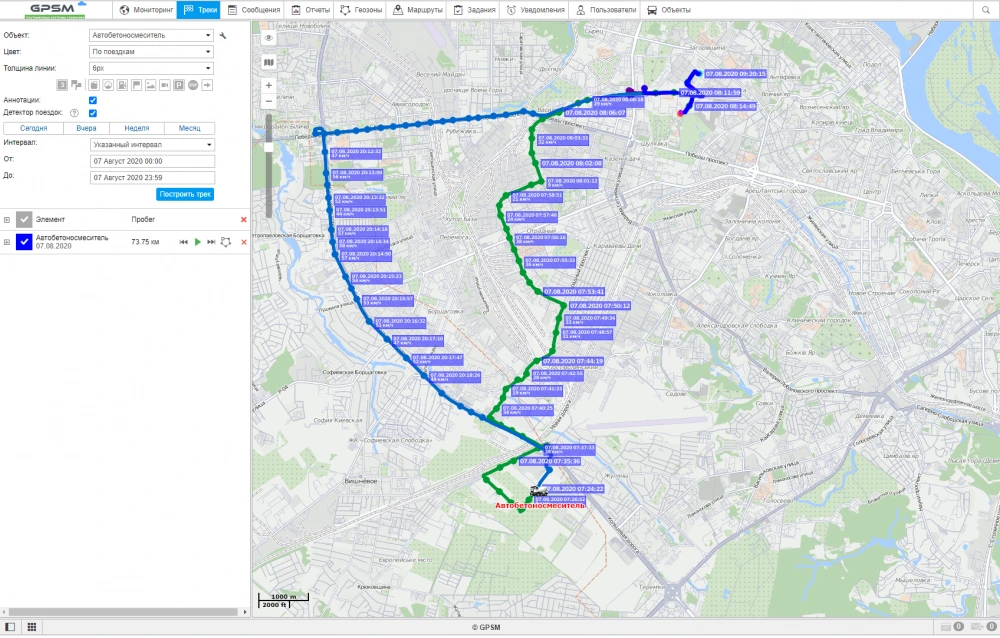Screen dimensions: 1000x638
Task: Click the Построить трек button
Action: point(184,194)
